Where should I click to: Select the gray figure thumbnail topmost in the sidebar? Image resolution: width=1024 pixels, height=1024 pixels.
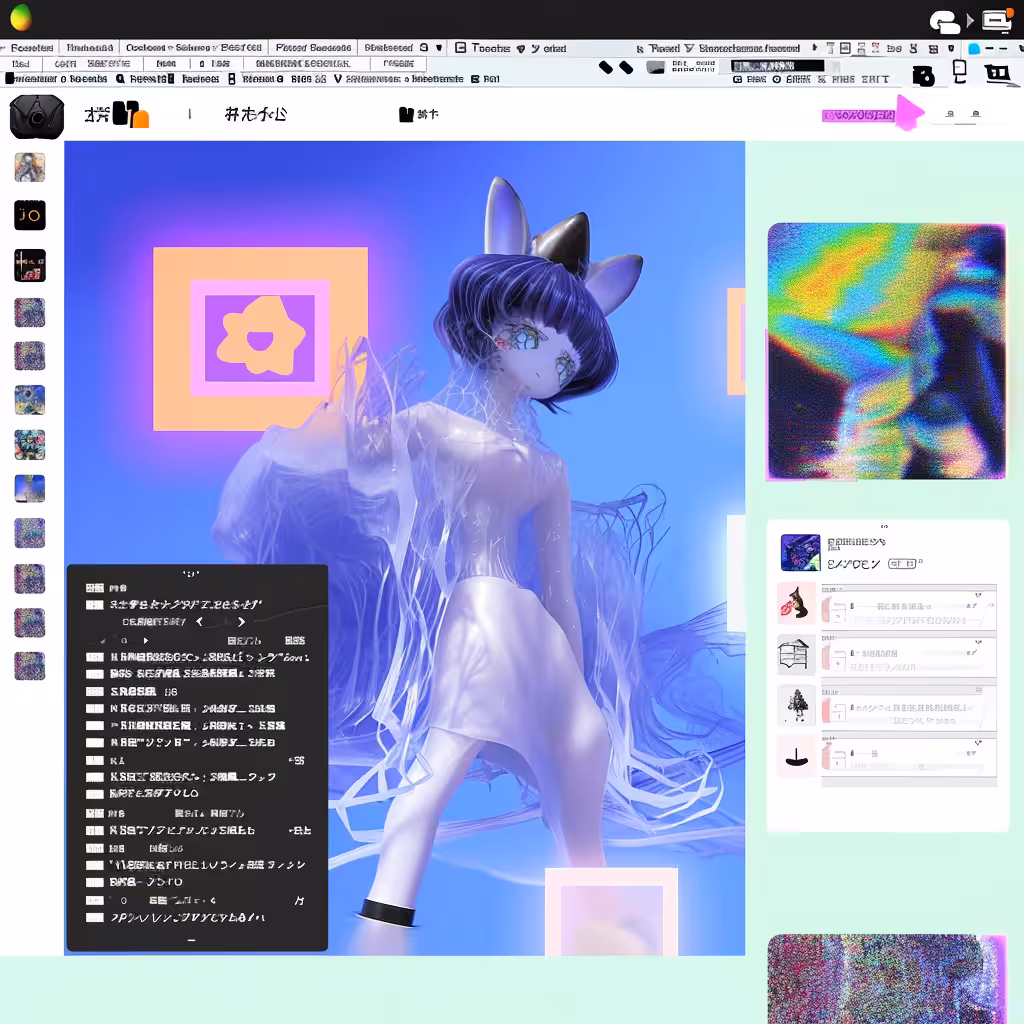[x=30, y=167]
